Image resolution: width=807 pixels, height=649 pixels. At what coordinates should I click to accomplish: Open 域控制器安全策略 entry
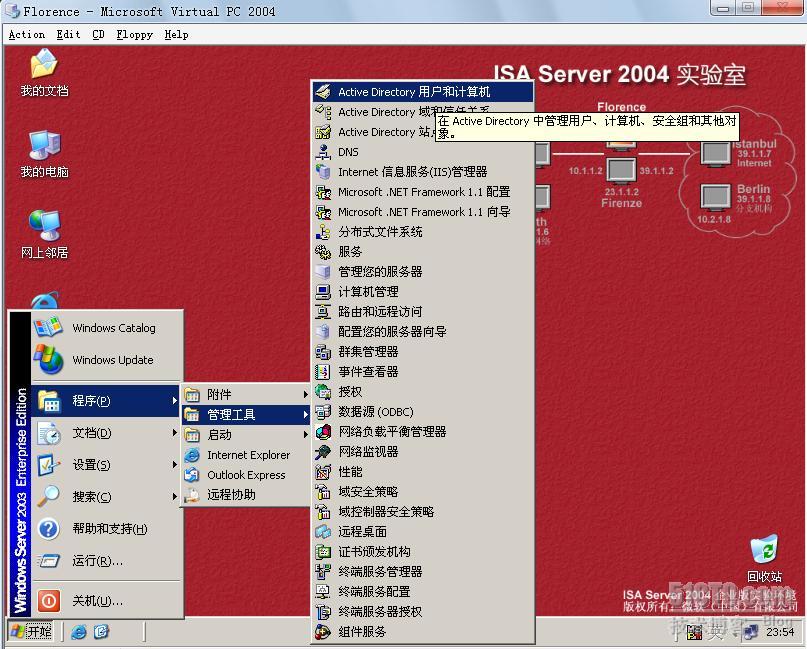coord(423,512)
